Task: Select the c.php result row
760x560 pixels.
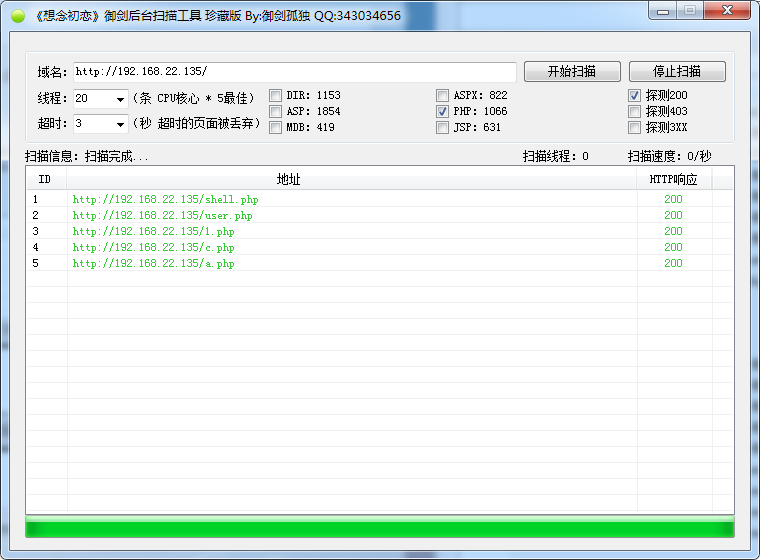Action: tap(380, 247)
